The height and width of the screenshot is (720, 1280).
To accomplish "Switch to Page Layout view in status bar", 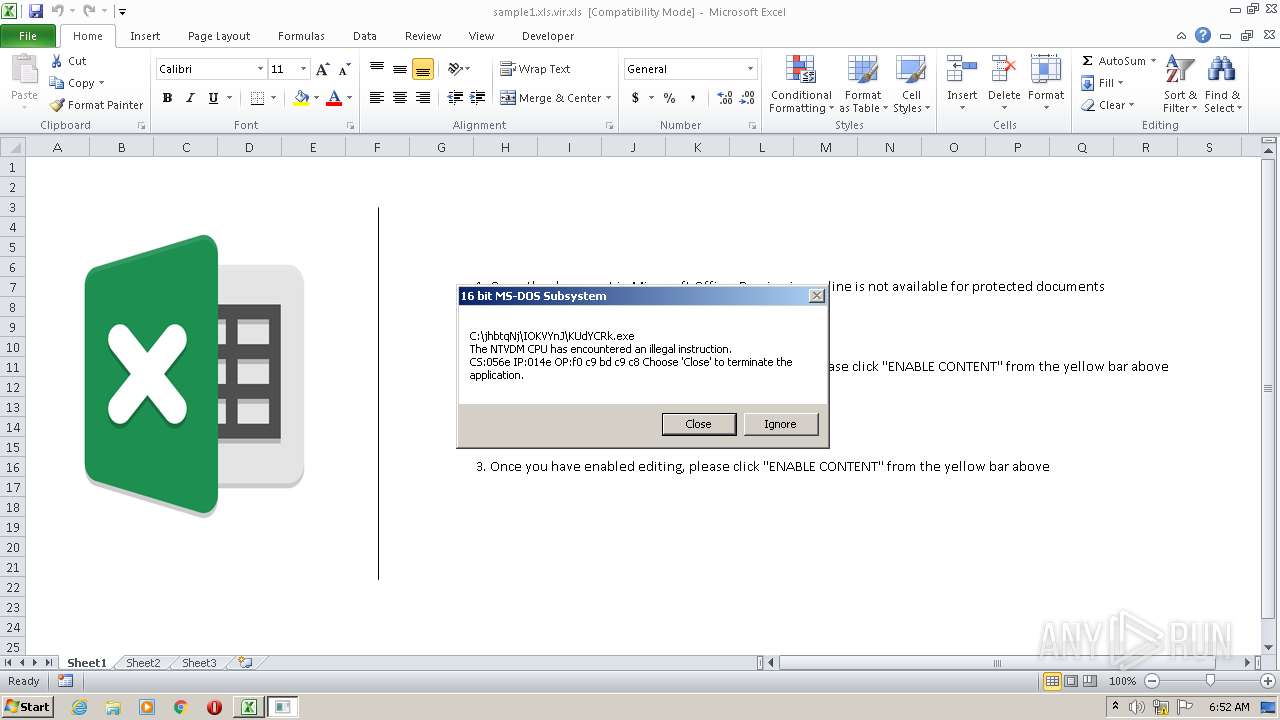I will (1071, 681).
